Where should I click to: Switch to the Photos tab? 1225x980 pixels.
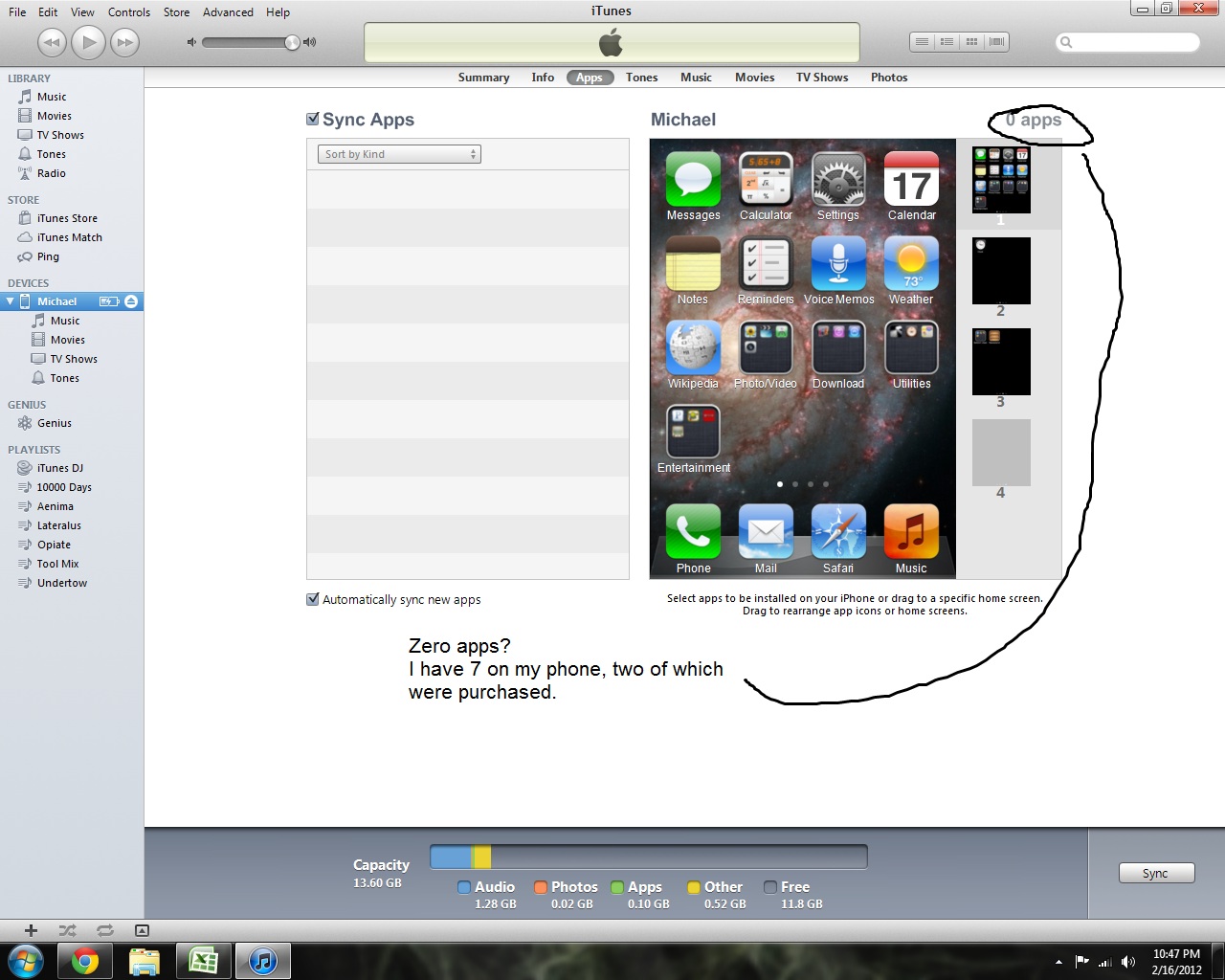tap(889, 78)
